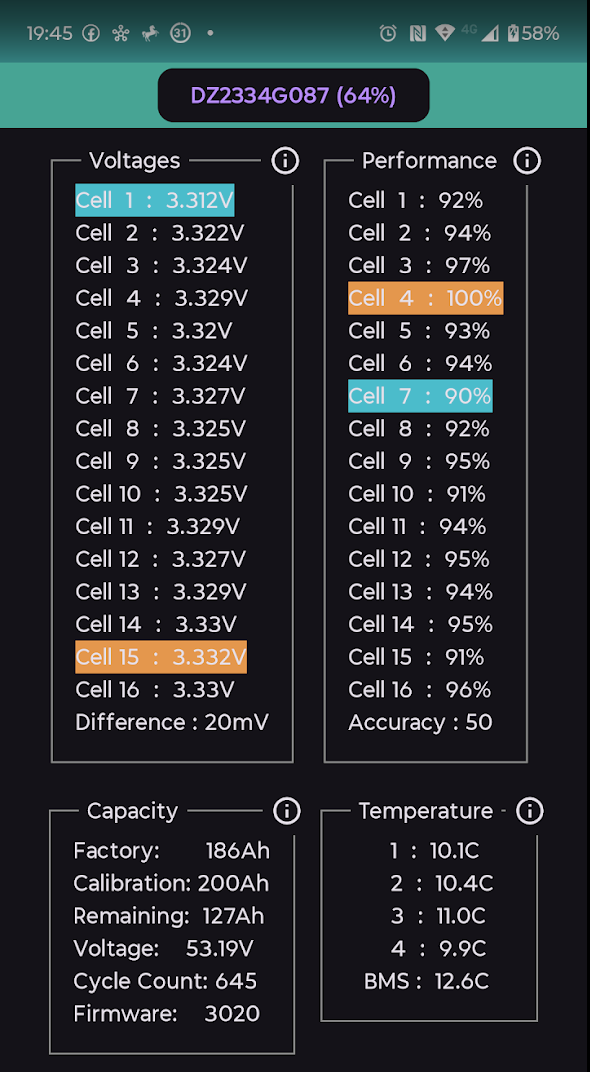Select Cell 7 performance 90% row
Screen dimensions: 590x1072
coord(420,396)
